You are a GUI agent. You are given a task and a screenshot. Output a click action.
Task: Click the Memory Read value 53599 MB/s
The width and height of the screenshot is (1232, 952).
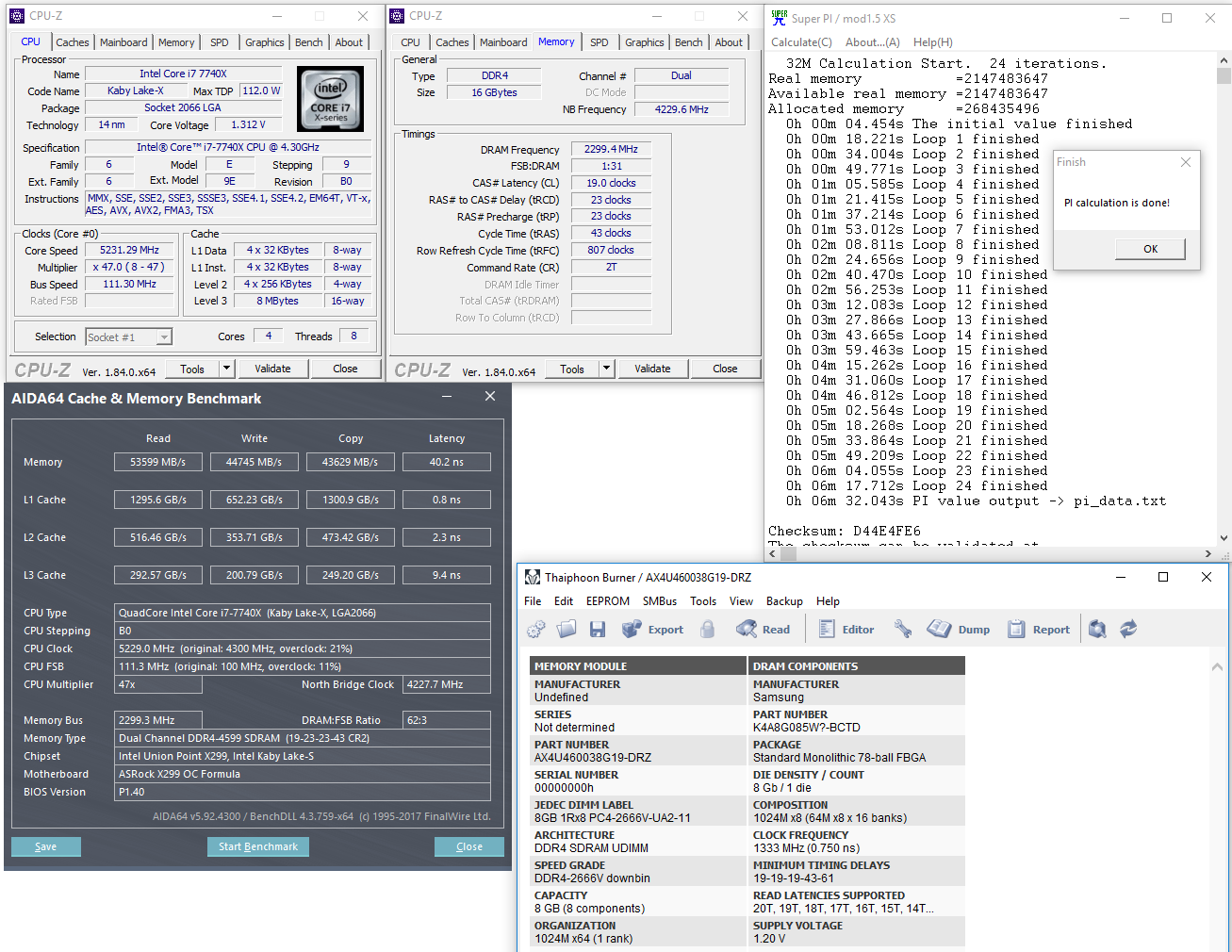(x=158, y=462)
